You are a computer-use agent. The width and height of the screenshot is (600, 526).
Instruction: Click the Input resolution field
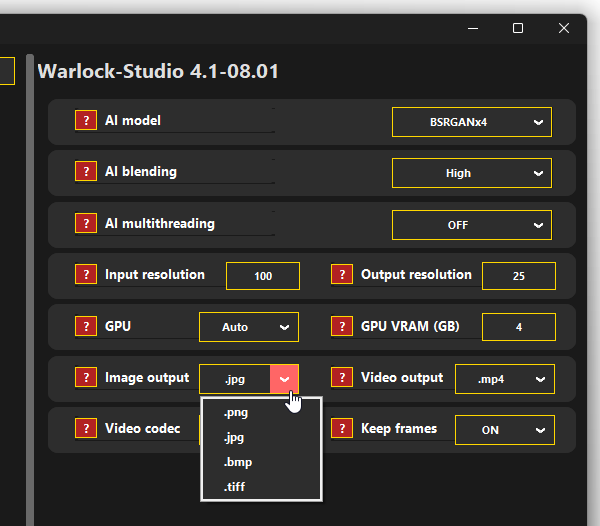[263, 276]
